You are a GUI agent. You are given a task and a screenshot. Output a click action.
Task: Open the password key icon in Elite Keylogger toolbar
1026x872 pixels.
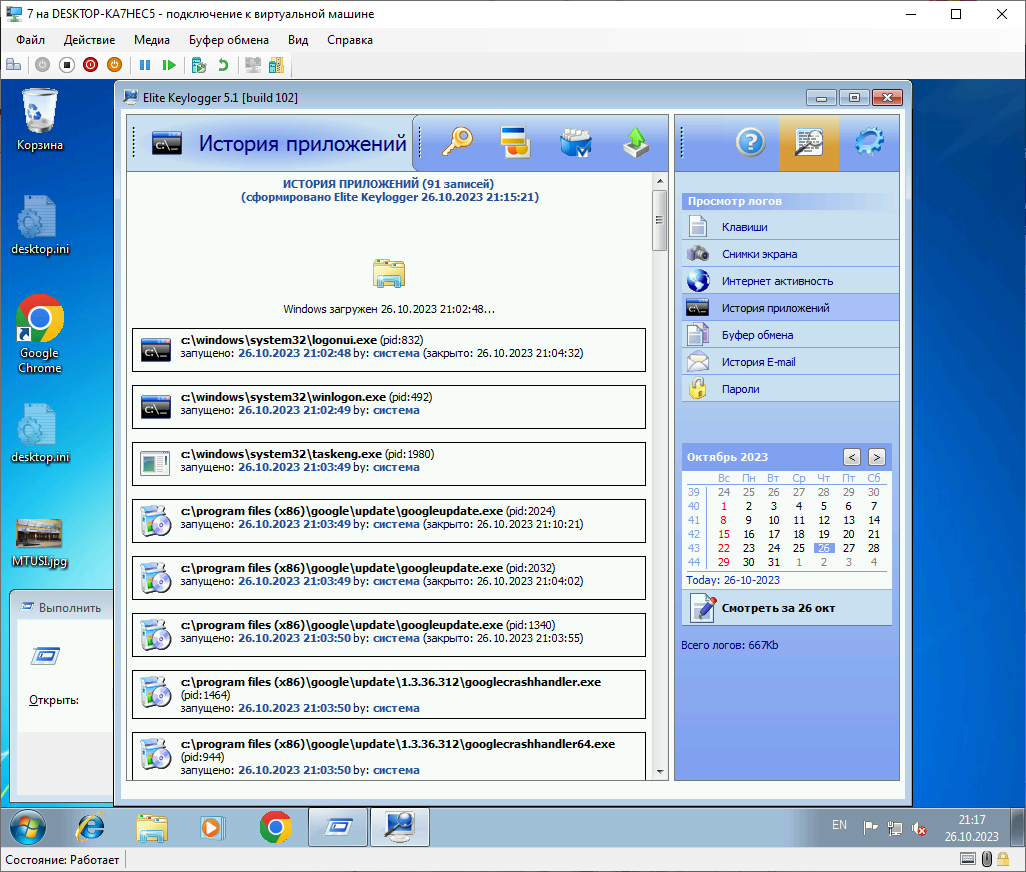point(457,142)
